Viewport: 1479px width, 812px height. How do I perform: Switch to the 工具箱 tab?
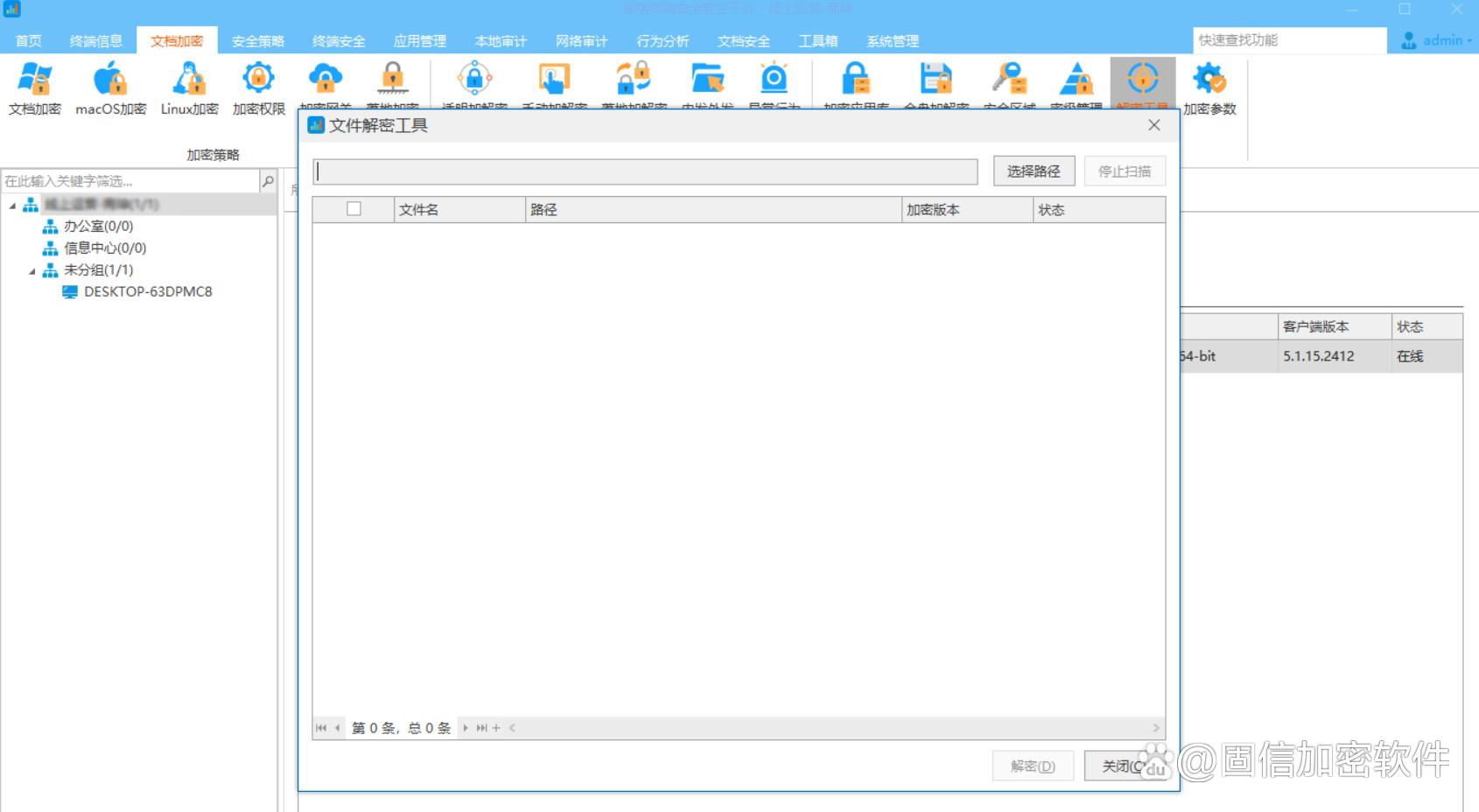[817, 39]
